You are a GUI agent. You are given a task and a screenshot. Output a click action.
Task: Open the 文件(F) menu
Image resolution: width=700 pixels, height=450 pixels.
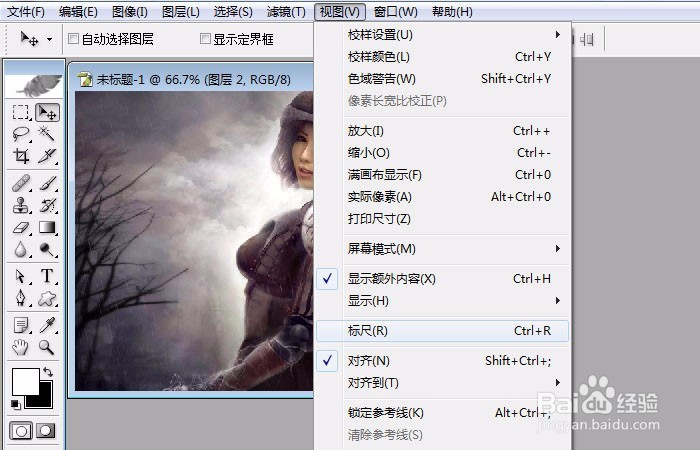[x=26, y=12]
